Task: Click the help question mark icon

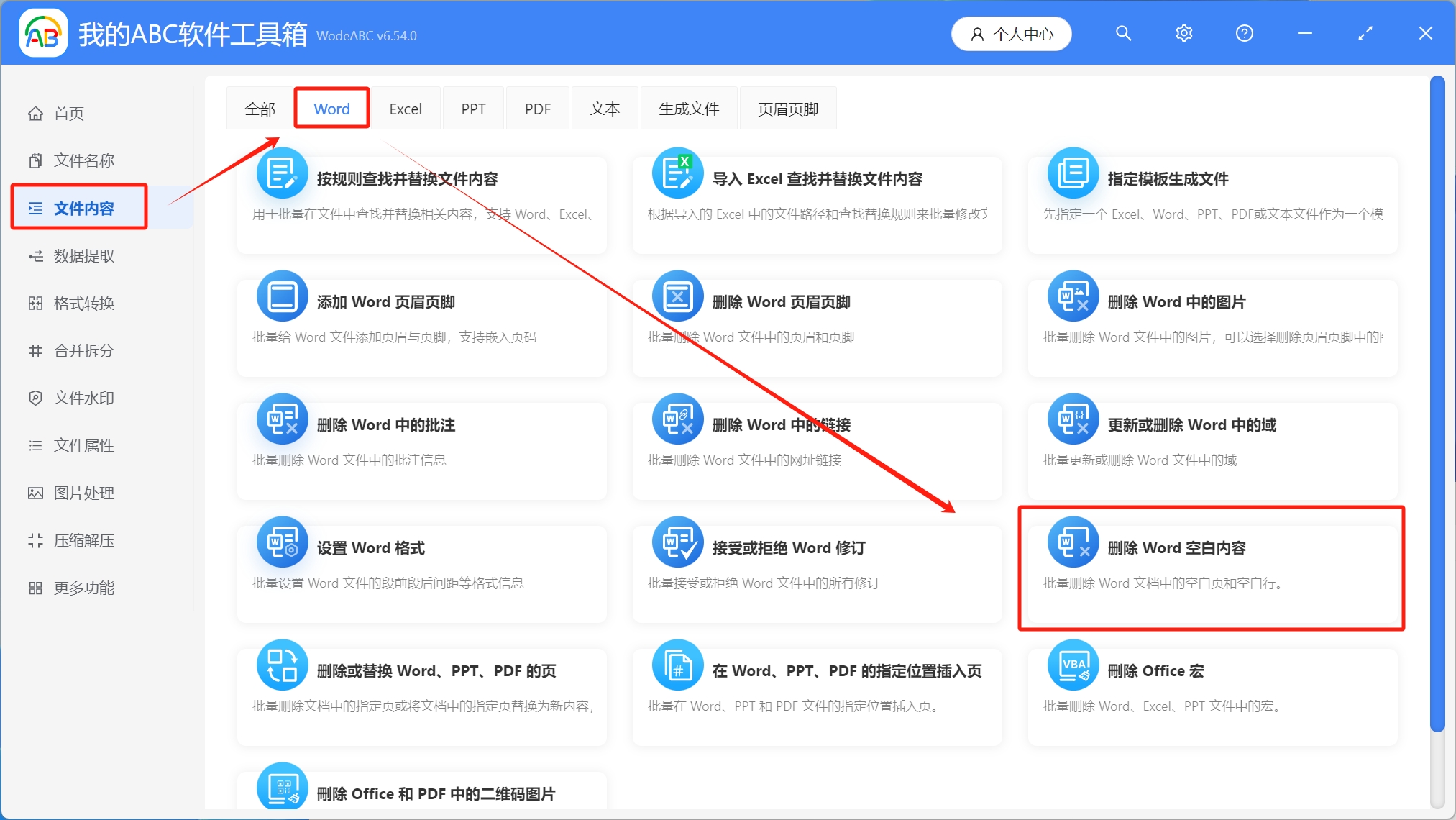Action: pyautogui.click(x=1244, y=34)
